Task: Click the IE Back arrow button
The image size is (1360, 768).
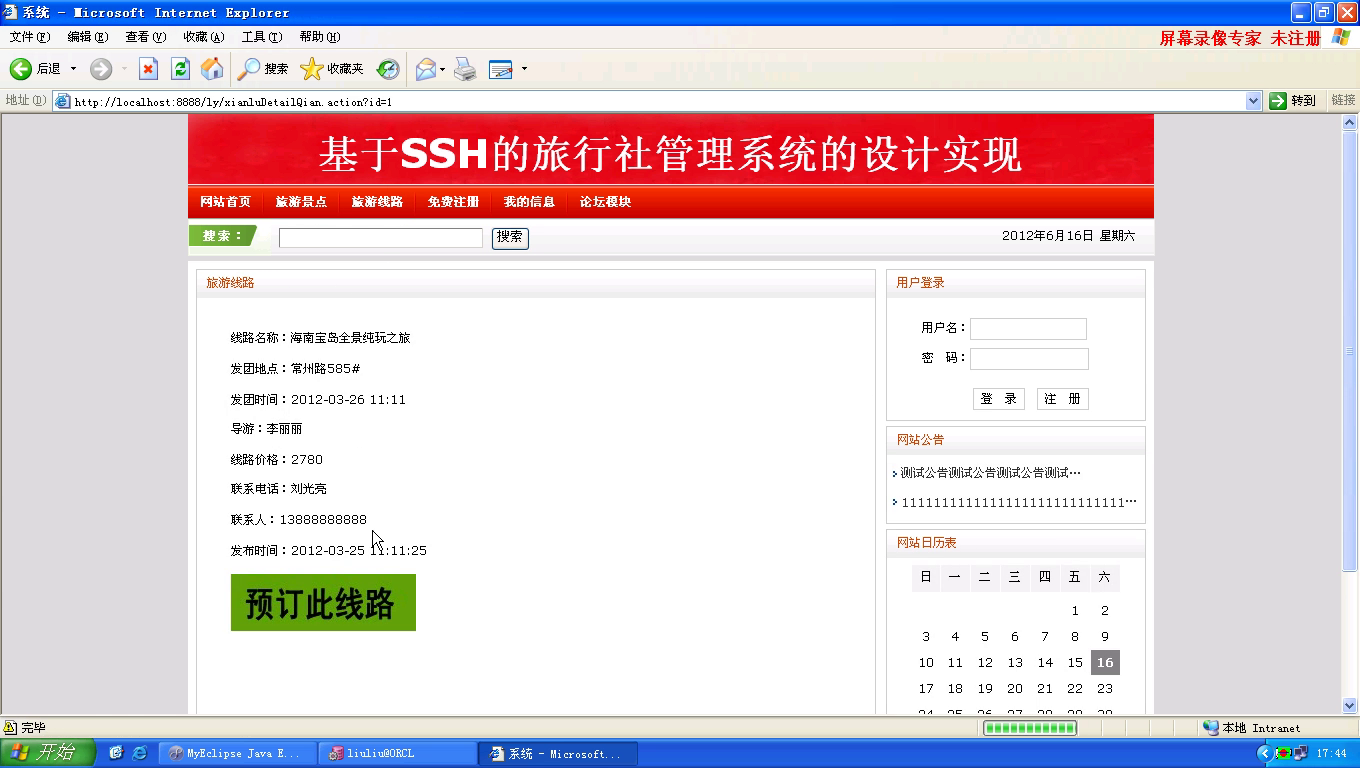Action: 22,69
